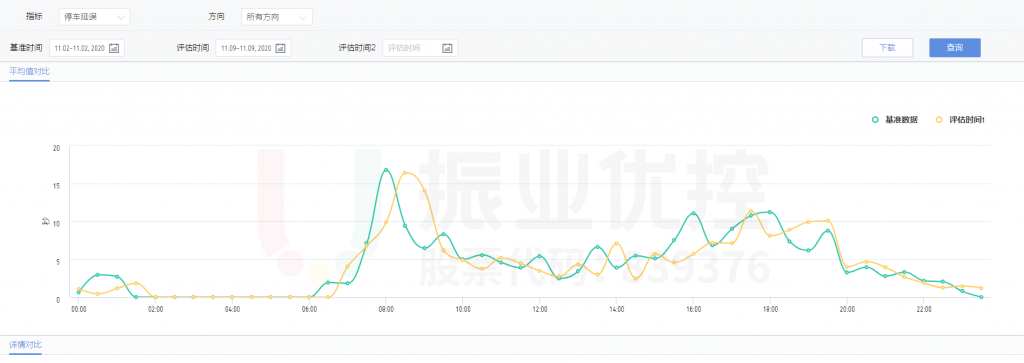
Task: Click green legend circle for 基准数据
Action: point(875,119)
